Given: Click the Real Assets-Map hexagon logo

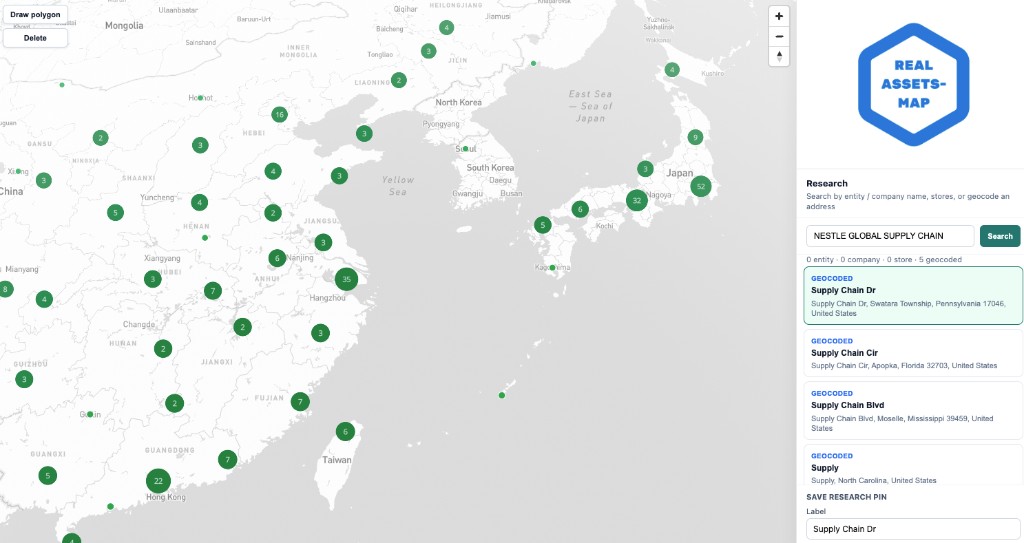Looking at the screenshot, I should tap(913, 84).
